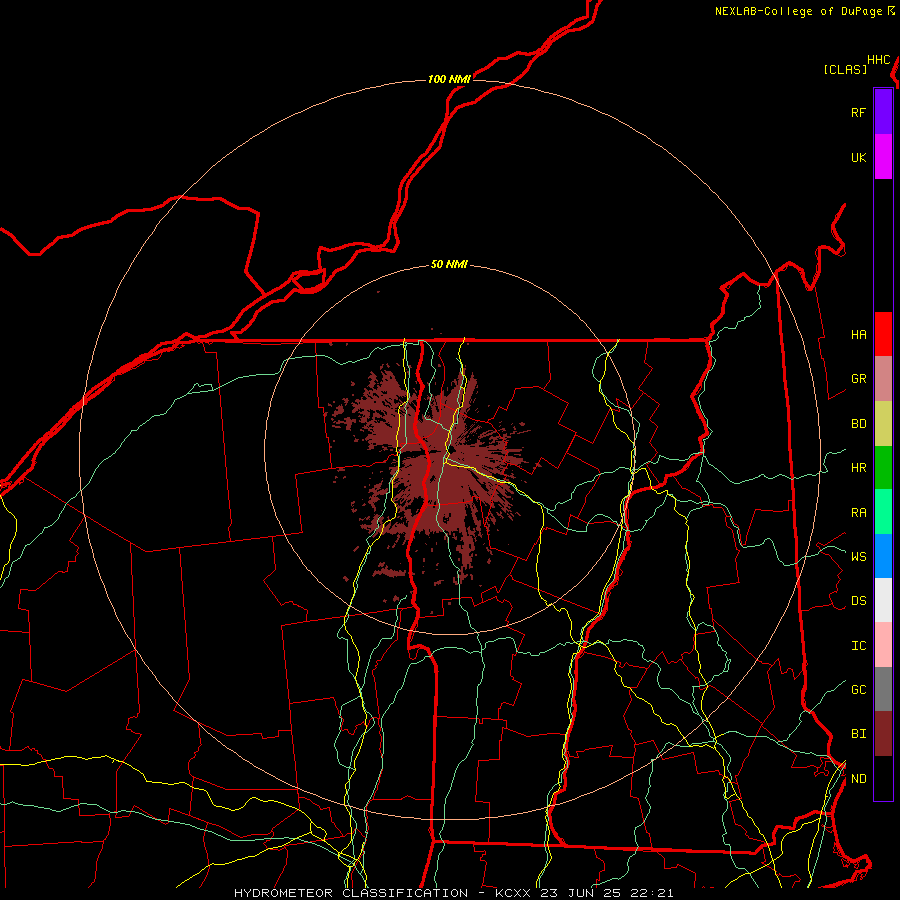Click the 23 JUN 25 date stamp

(582, 893)
